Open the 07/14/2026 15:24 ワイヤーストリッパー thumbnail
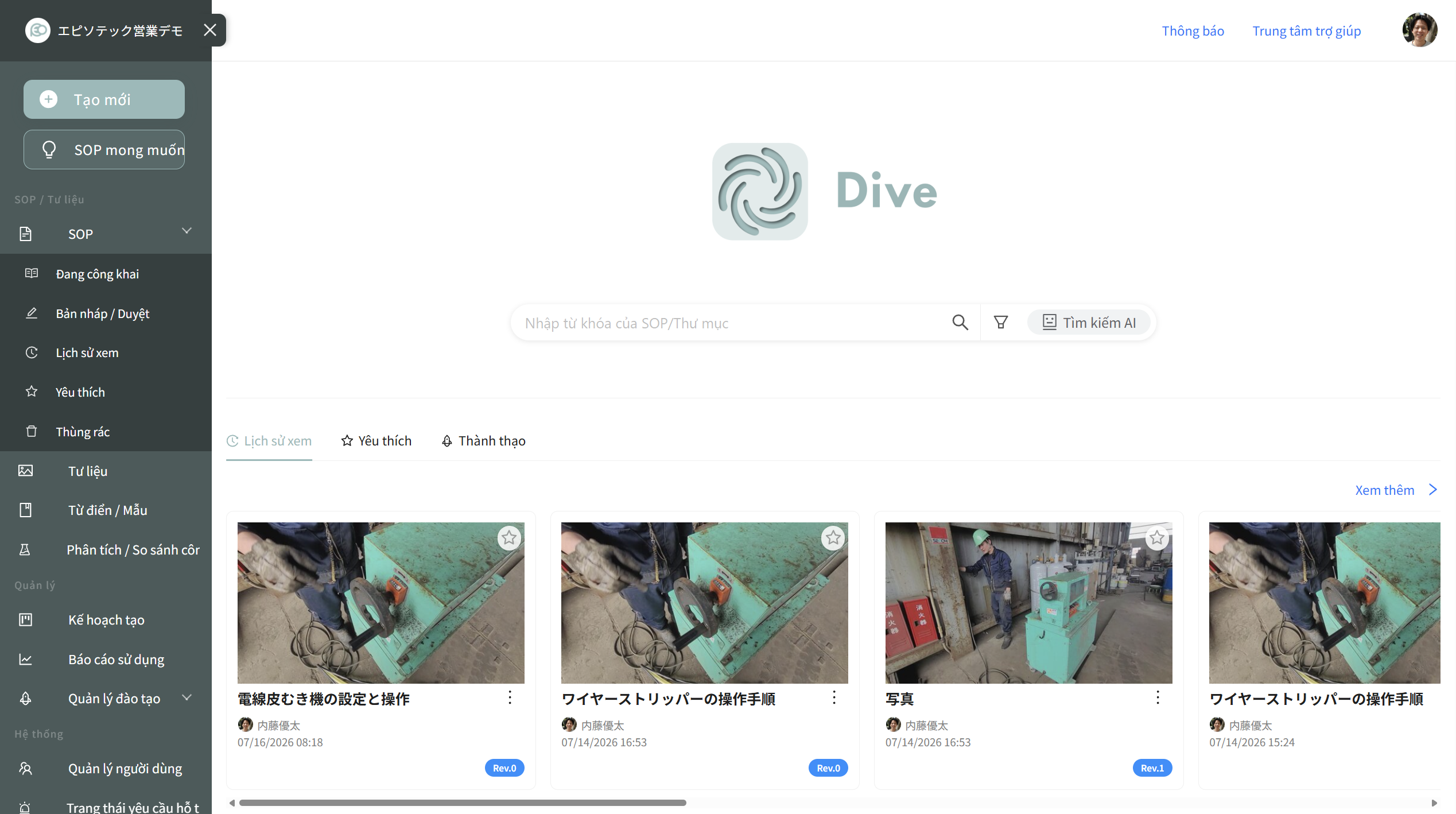 (x=1325, y=603)
